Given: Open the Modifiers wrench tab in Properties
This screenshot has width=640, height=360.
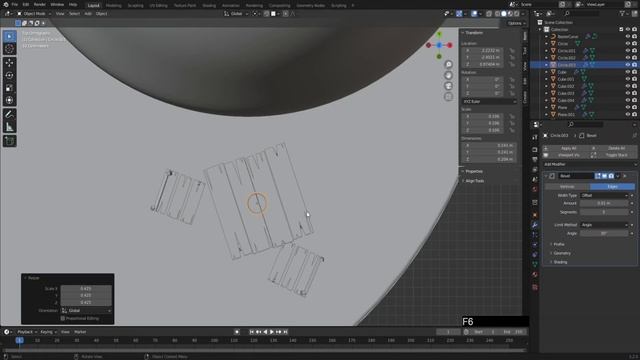Looking at the screenshot, I should coord(535,225).
